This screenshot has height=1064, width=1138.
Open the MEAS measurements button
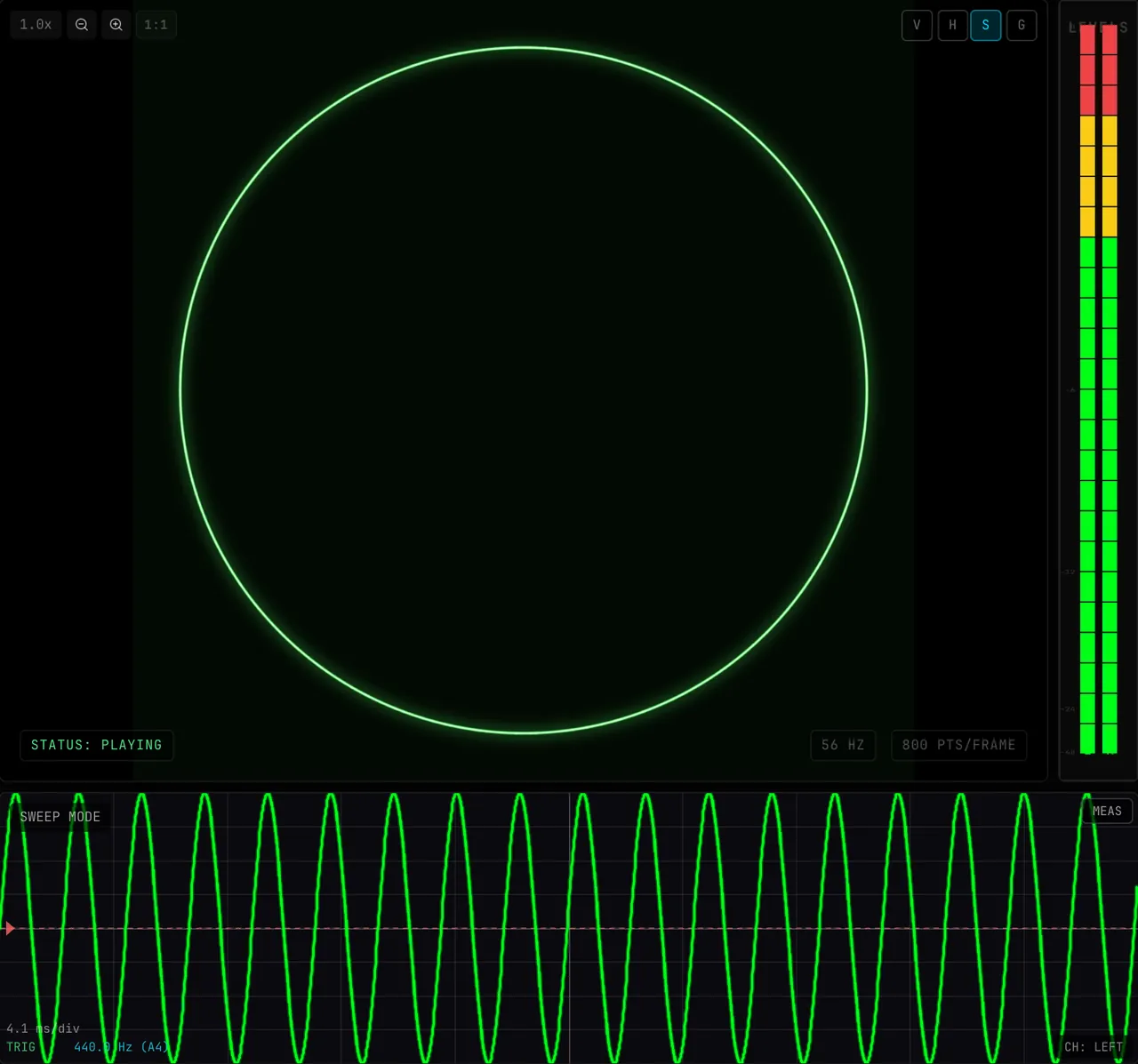[1107, 811]
